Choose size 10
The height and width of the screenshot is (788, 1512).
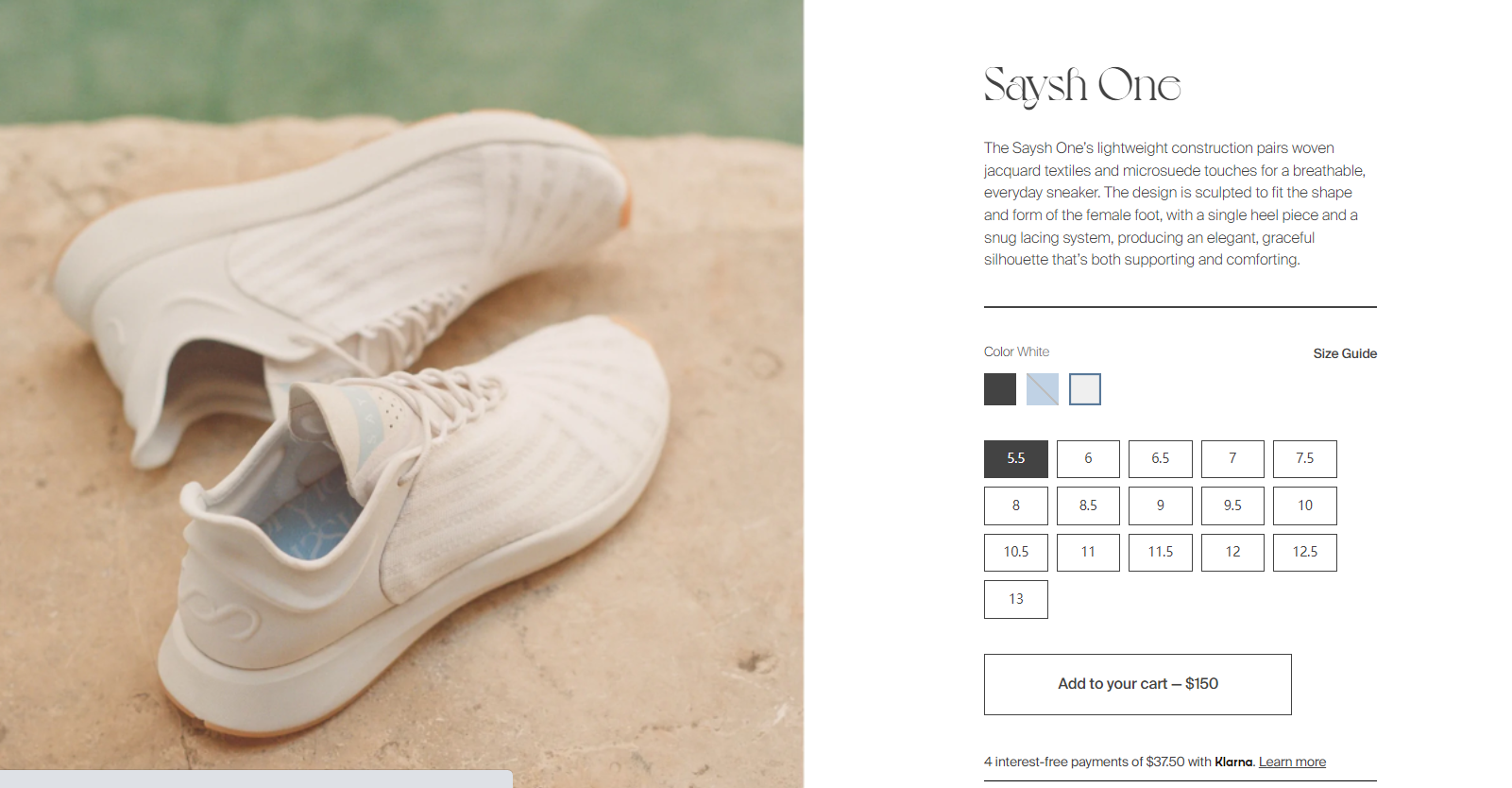tap(1305, 505)
